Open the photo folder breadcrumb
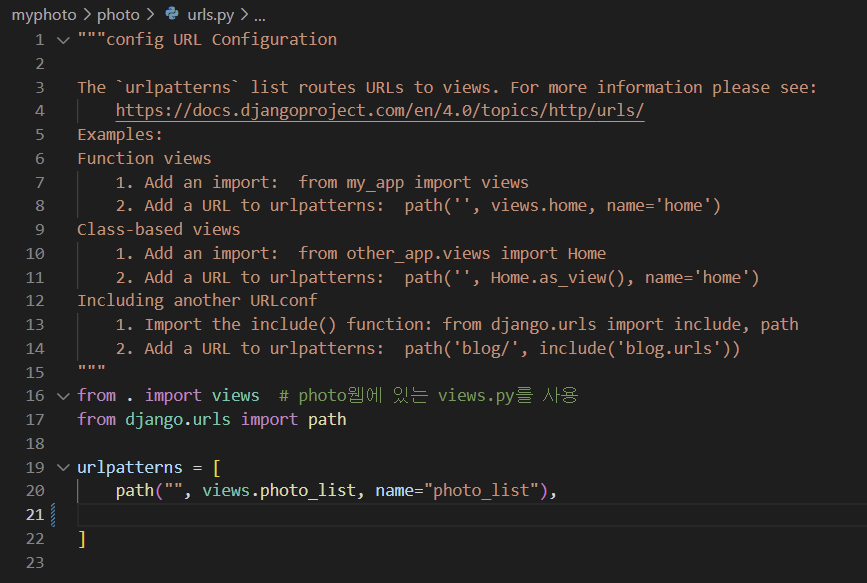The image size is (867, 583). pos(118,15)
